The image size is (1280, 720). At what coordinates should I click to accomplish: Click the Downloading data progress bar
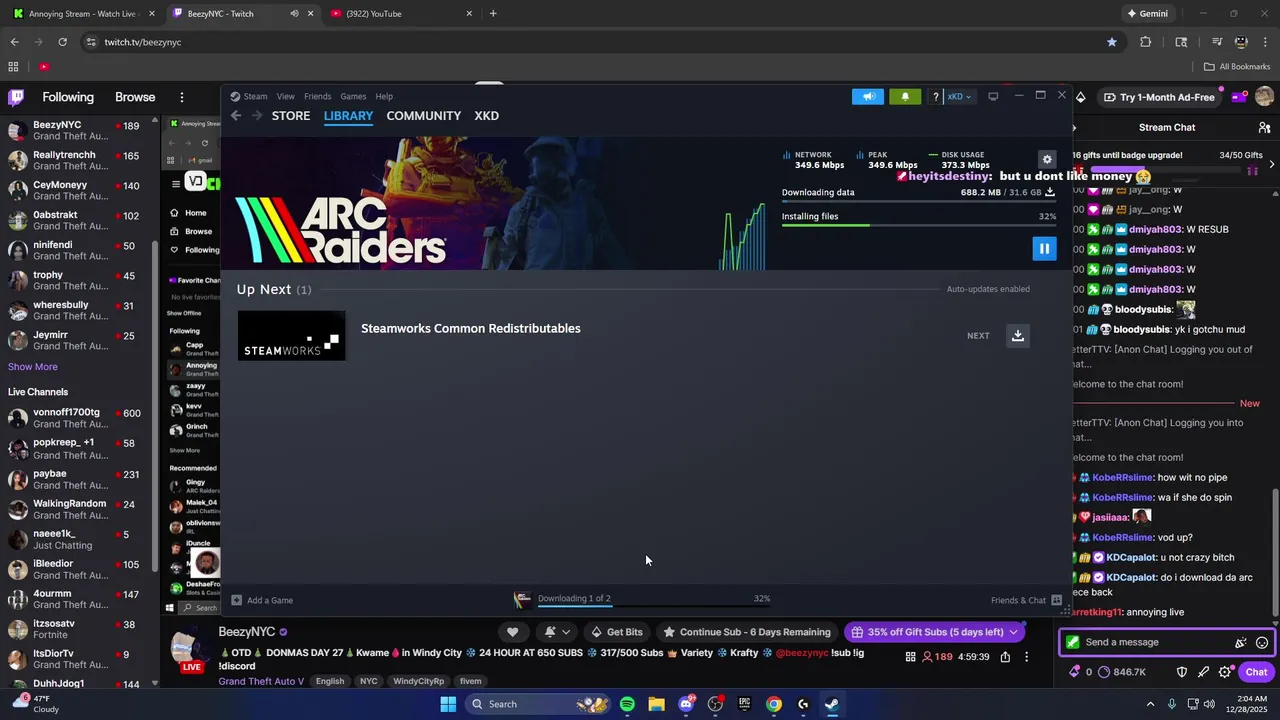coord(919,201)
